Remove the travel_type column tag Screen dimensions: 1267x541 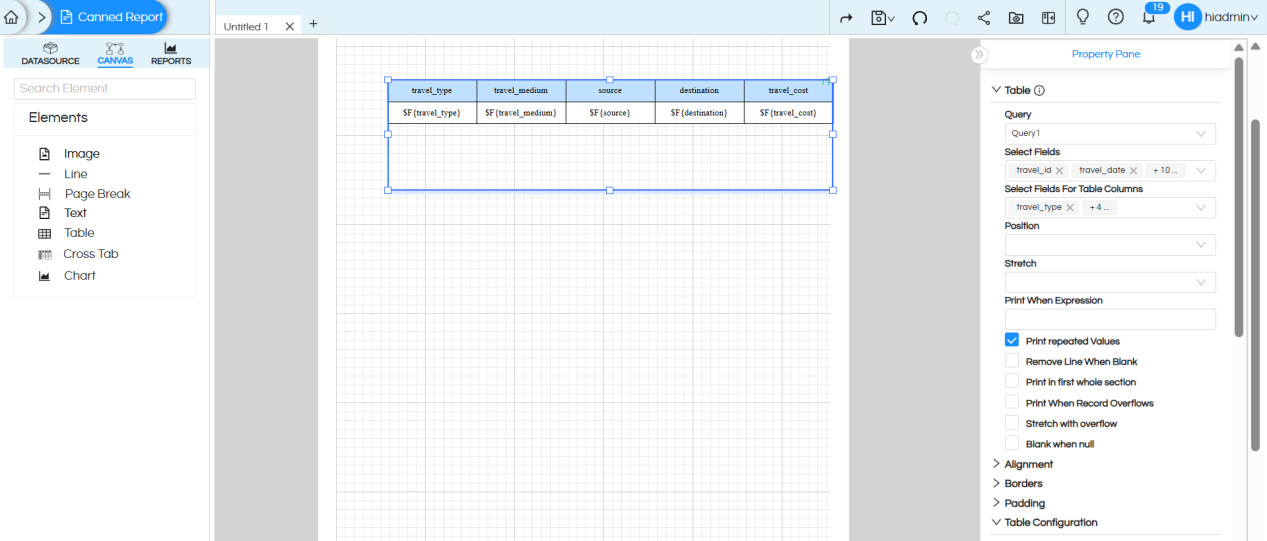click(1070, 208)
